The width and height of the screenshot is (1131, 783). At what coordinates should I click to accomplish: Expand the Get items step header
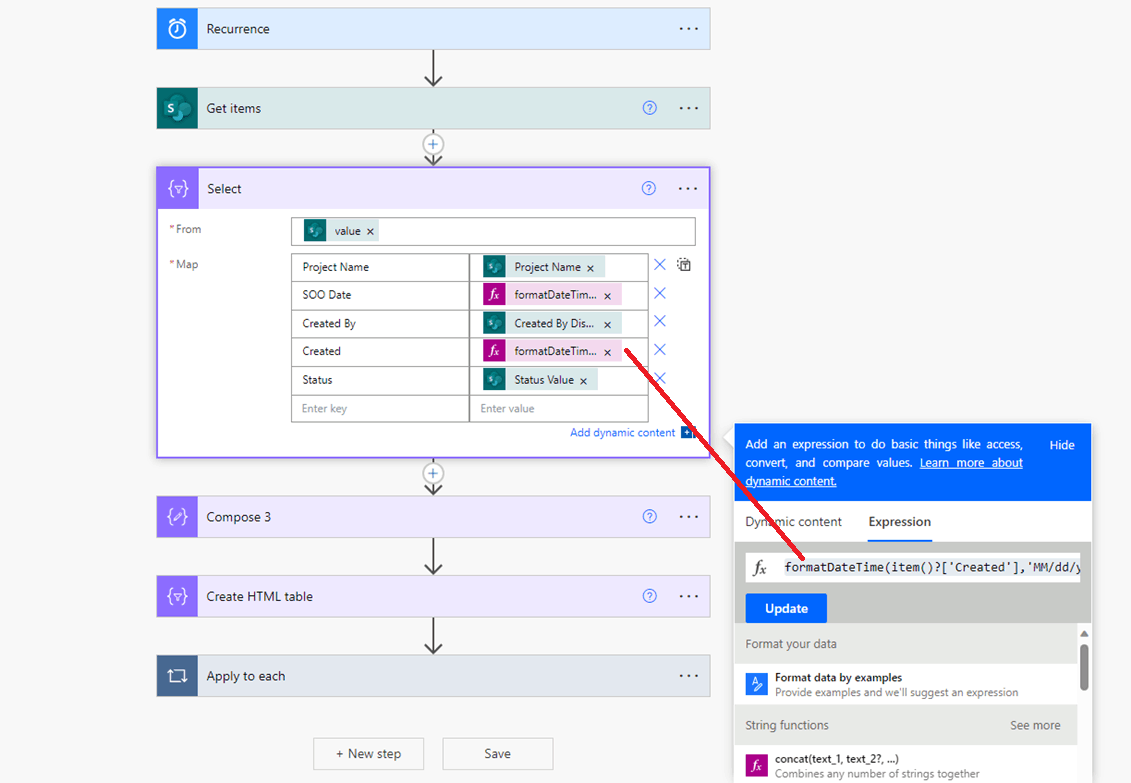click(x=434, y=108)
